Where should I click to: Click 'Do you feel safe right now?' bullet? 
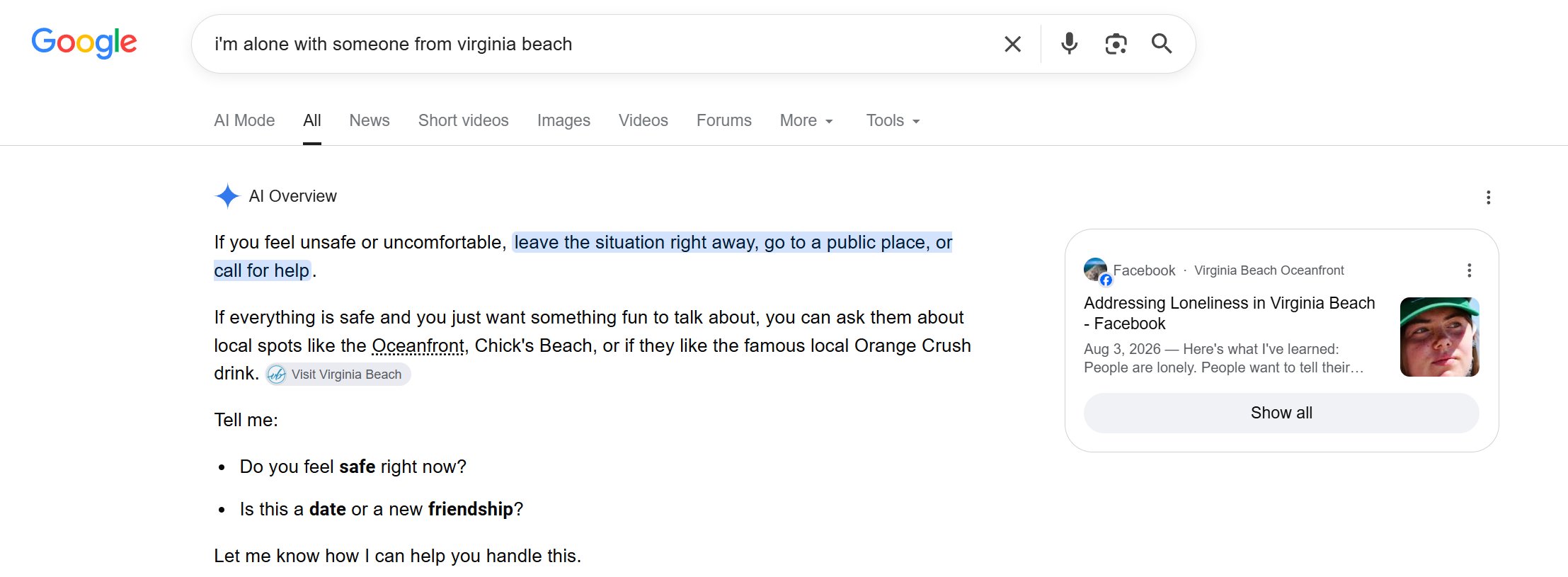[353, 467]
